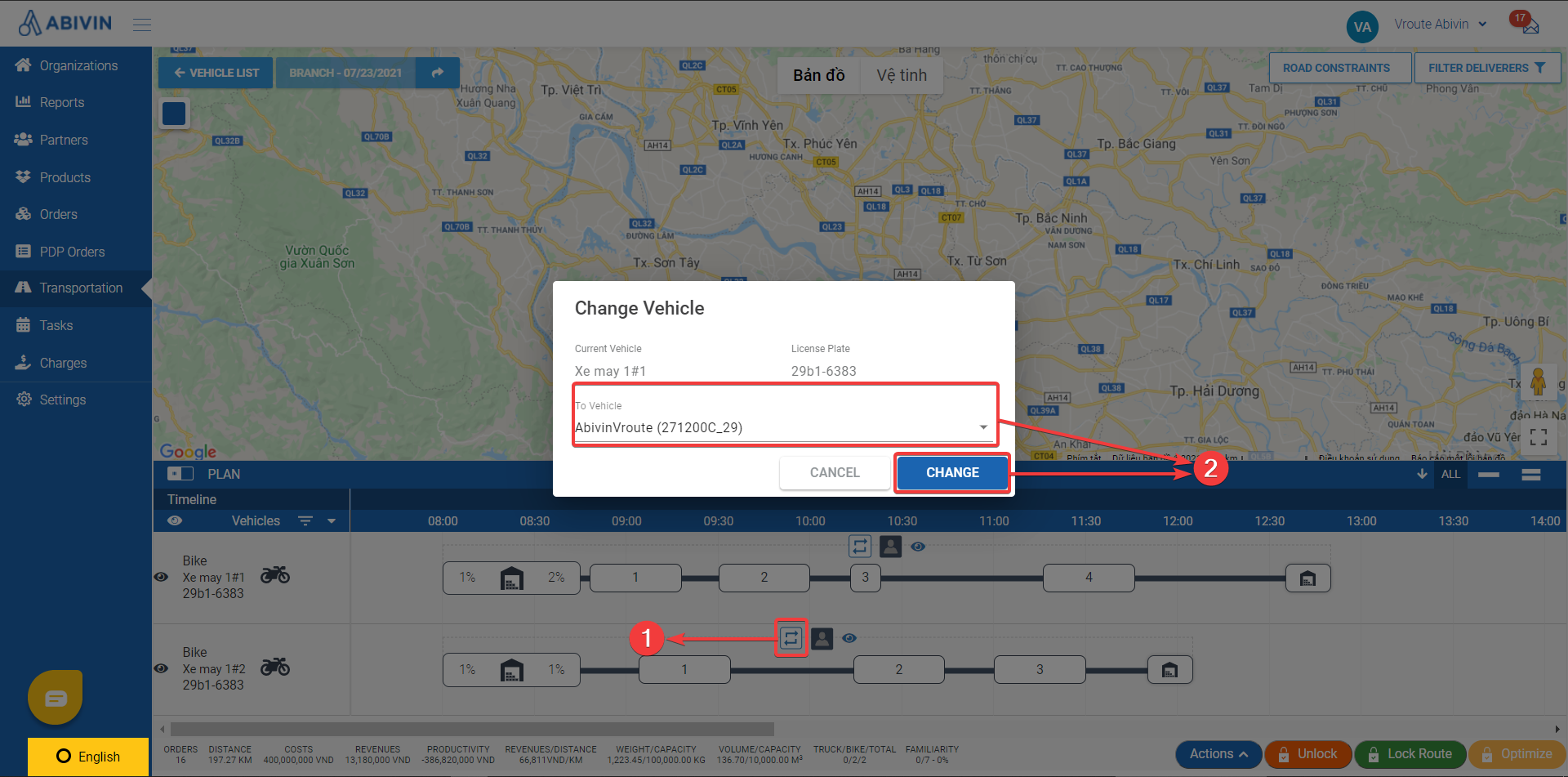This screenshot has height=777, width=1568.
Task: Confirm vehicle change with Change button
Action: point(952,472)
